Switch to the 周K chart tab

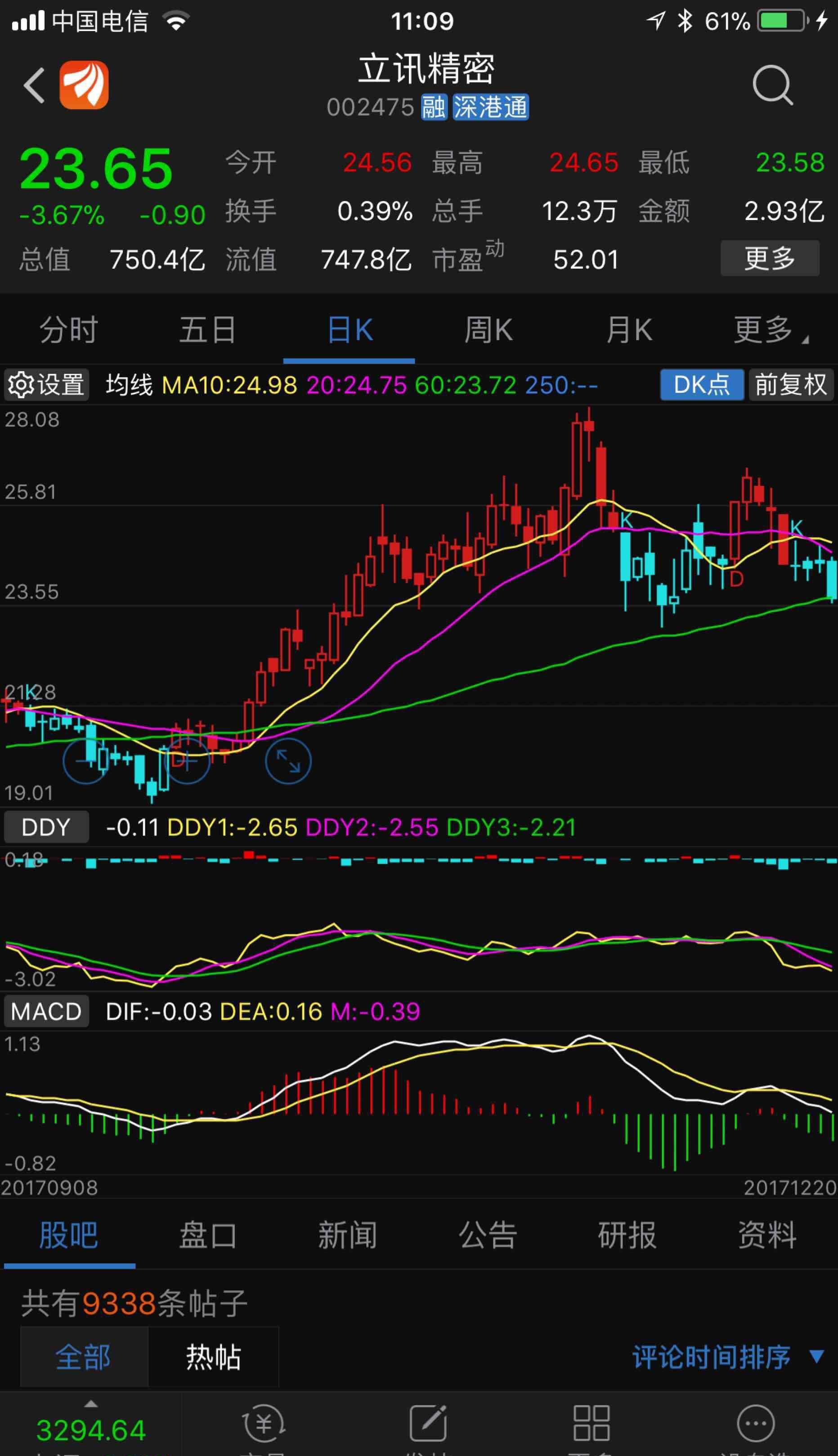coord(488,330)
